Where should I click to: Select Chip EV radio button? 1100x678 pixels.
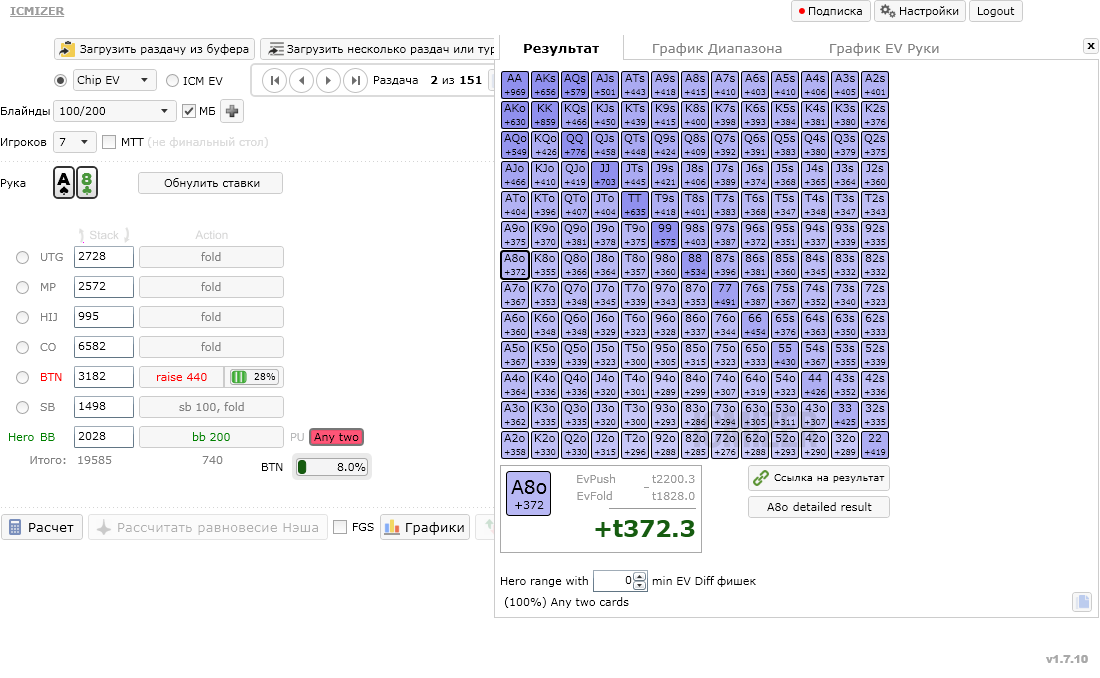pyautogui.click(x=61, y=80)
